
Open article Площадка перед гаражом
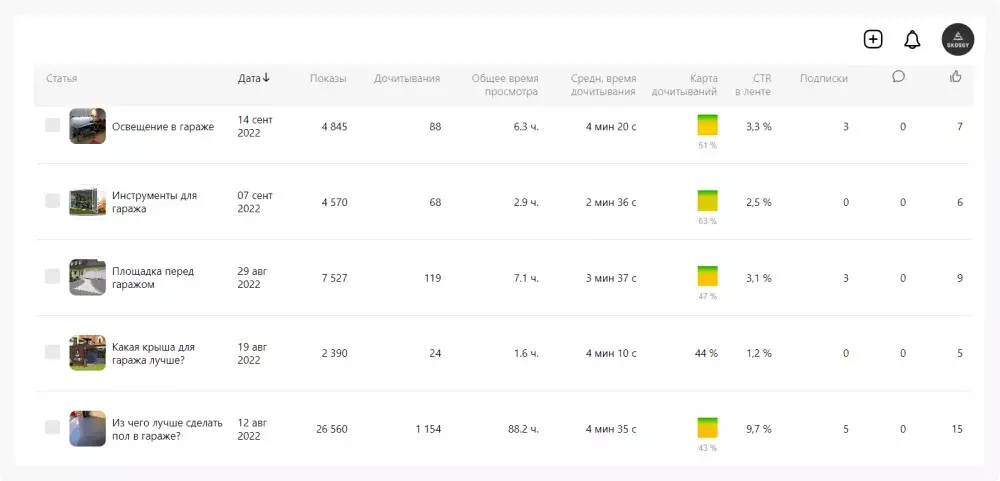(152, 277)
